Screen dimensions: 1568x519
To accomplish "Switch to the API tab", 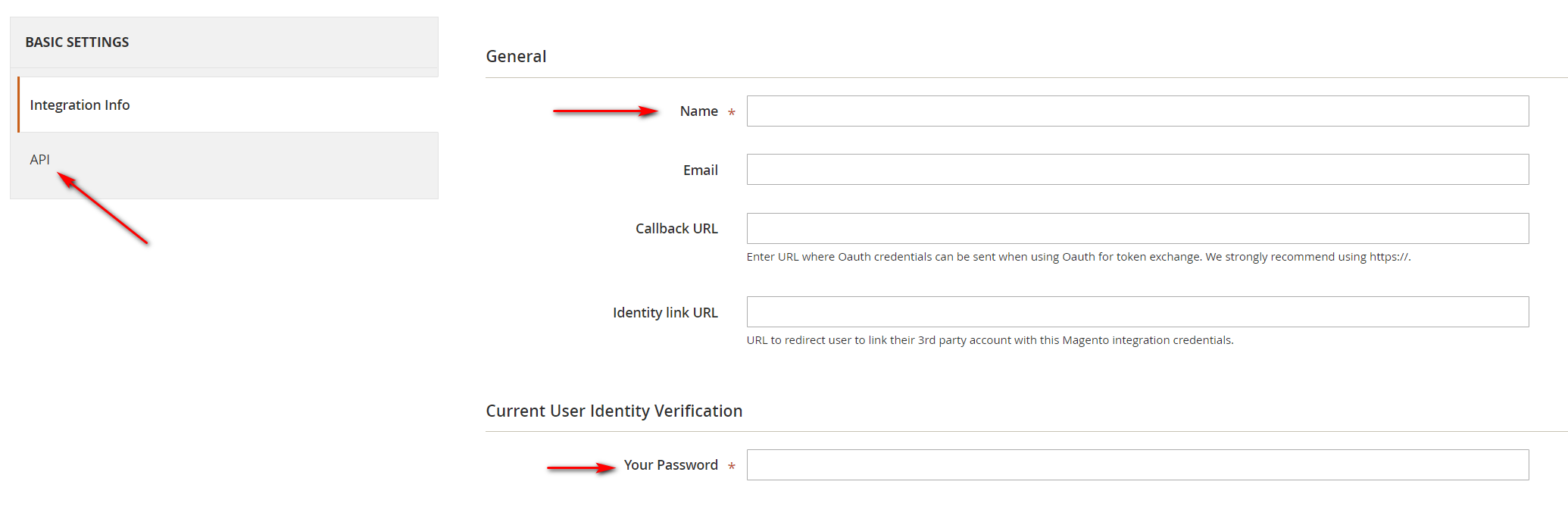I will [x=224, y=160].
